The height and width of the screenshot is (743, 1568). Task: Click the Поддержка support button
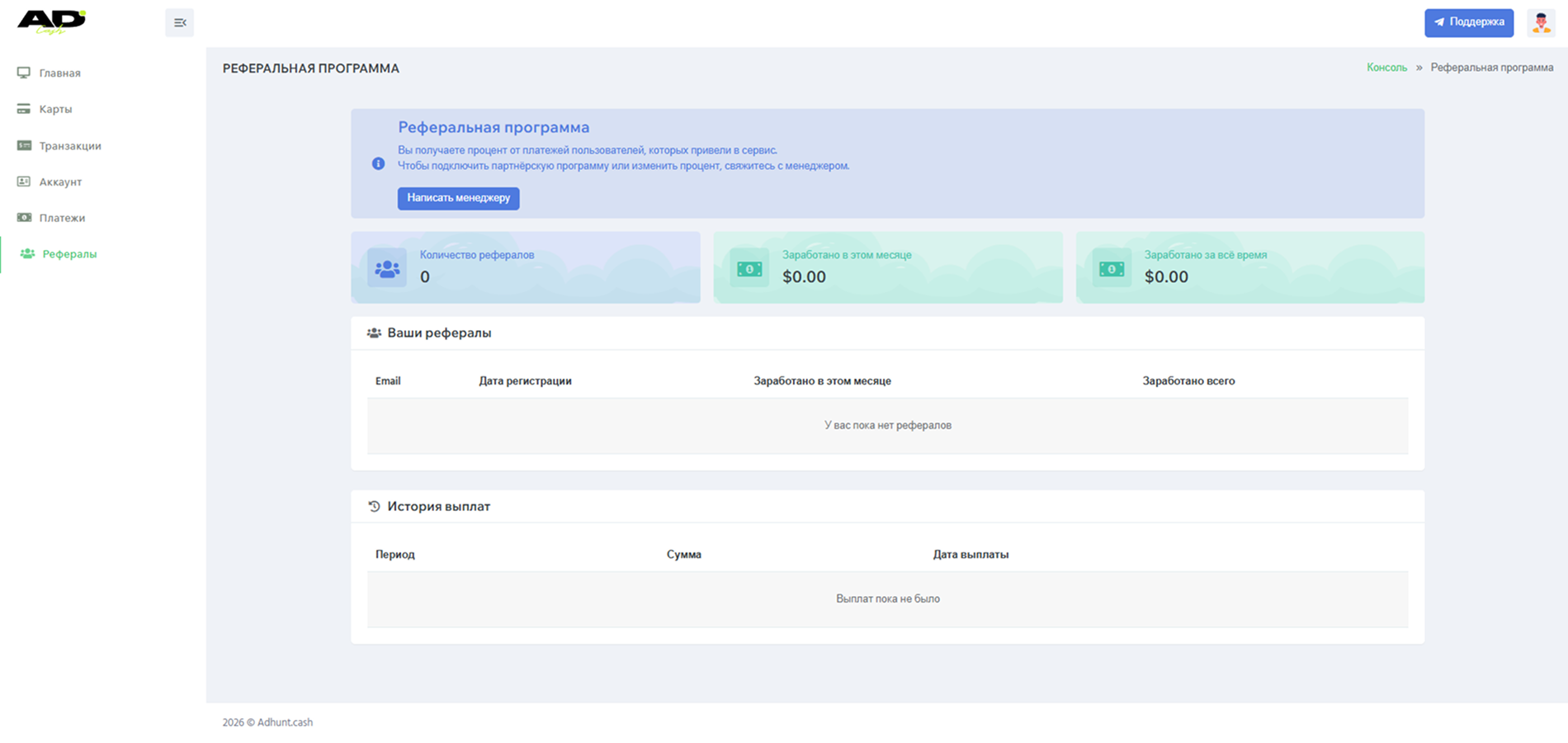[x=1468, y=23]
